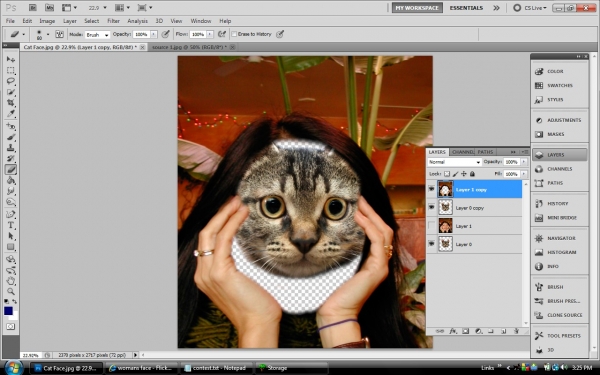Hide Layer 0 visibility eye
Image resolution: width=600 pixels, height=375 pixels.
click(x=432, y=244)
